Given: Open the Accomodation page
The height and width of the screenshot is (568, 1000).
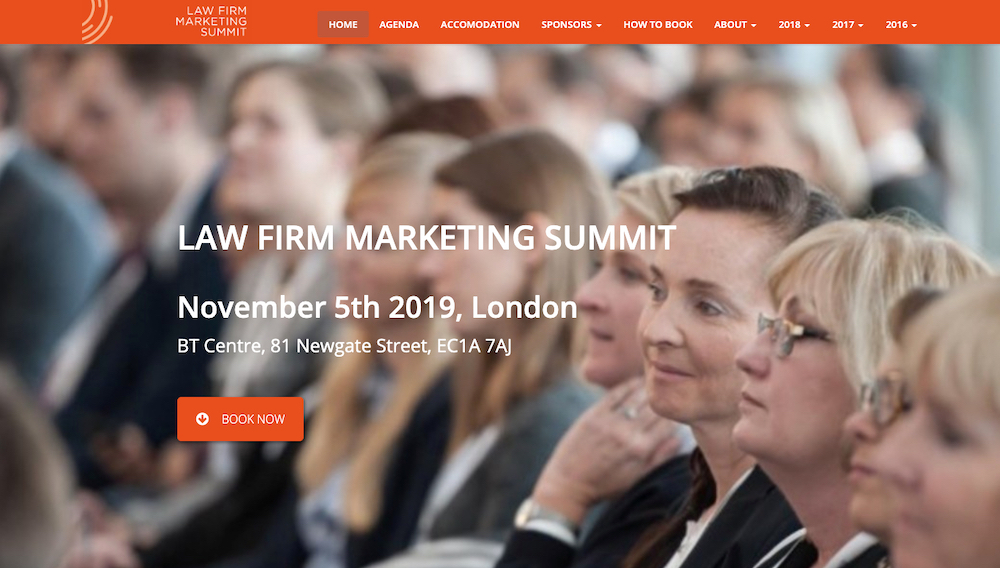Looking at the screenshot, I should pyautogui.click(x=480, y=24).
